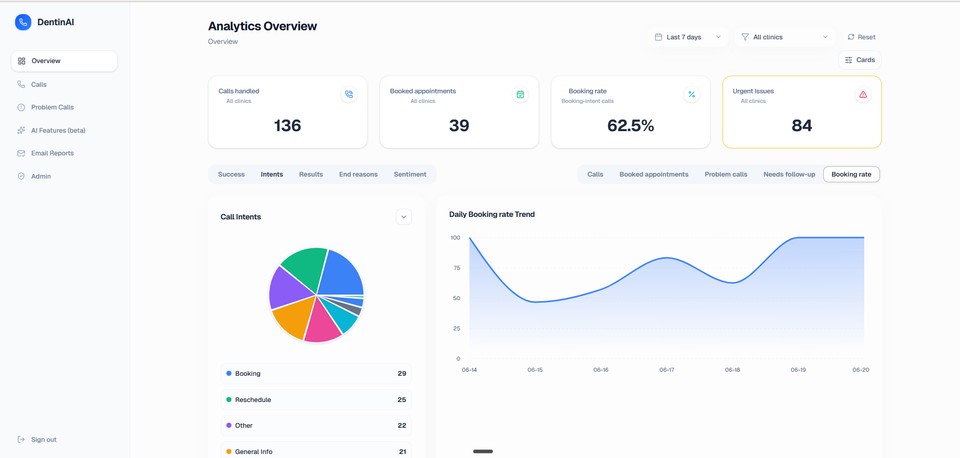Image resolution: width=960 pixels, height=458 pixels.
Task: Click the Sign out arrow icon
Action: [x=21, y=440]
